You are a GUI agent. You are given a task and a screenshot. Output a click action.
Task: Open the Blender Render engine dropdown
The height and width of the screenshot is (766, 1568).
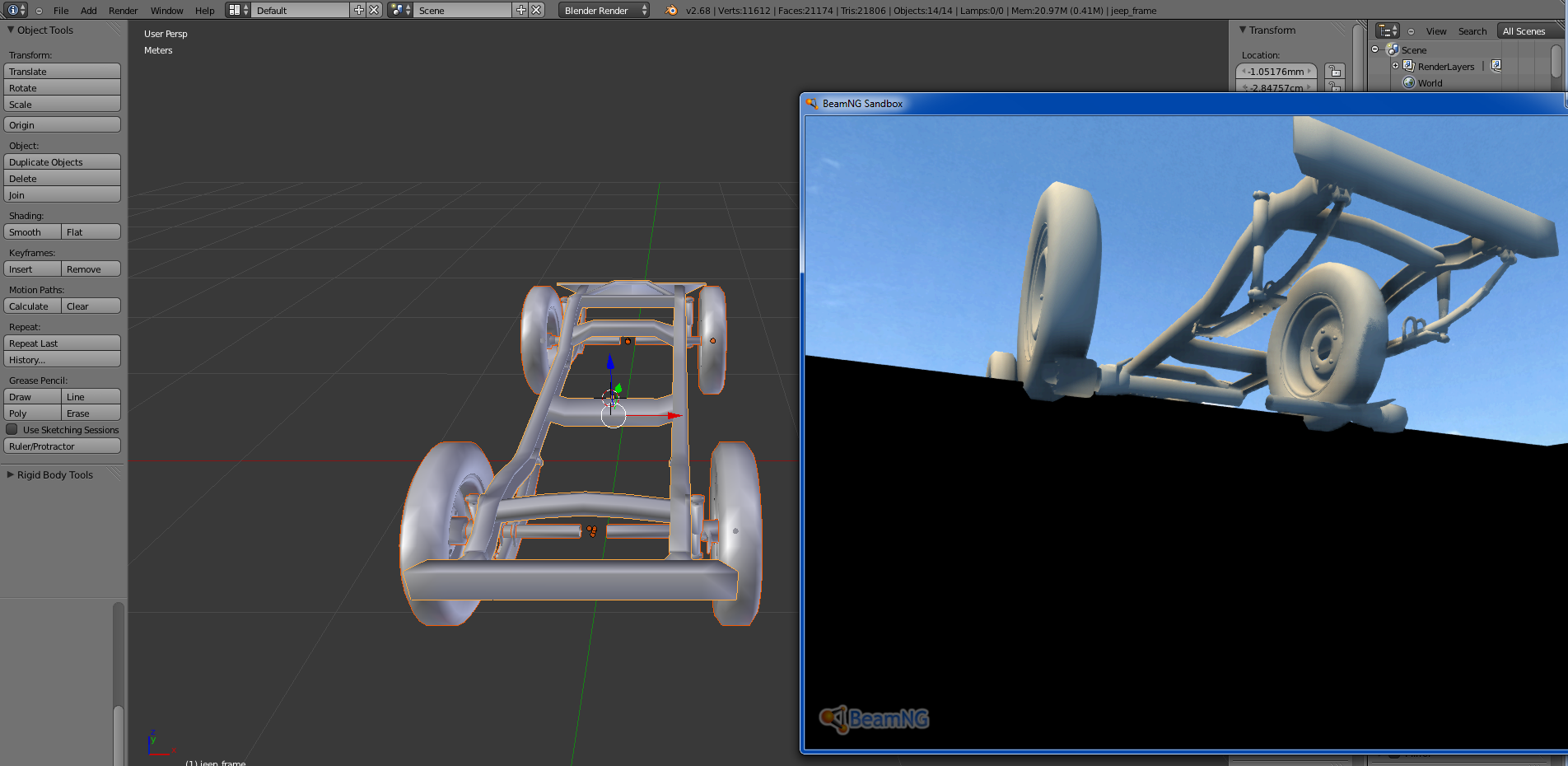(x=604, y=10)
